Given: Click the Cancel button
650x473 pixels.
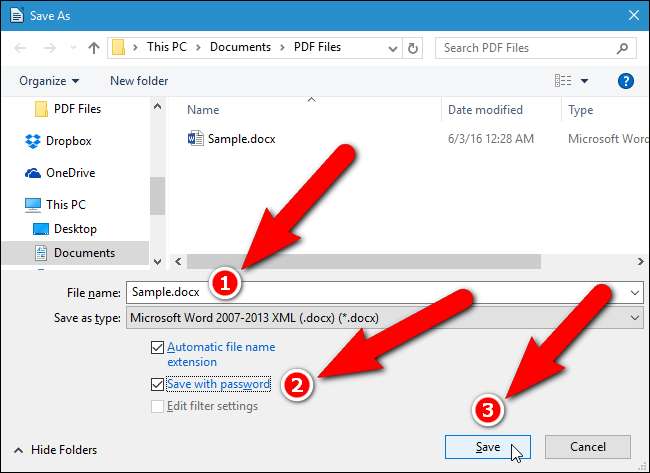Looking at the screenshot, I should click(x=588, y=447).
